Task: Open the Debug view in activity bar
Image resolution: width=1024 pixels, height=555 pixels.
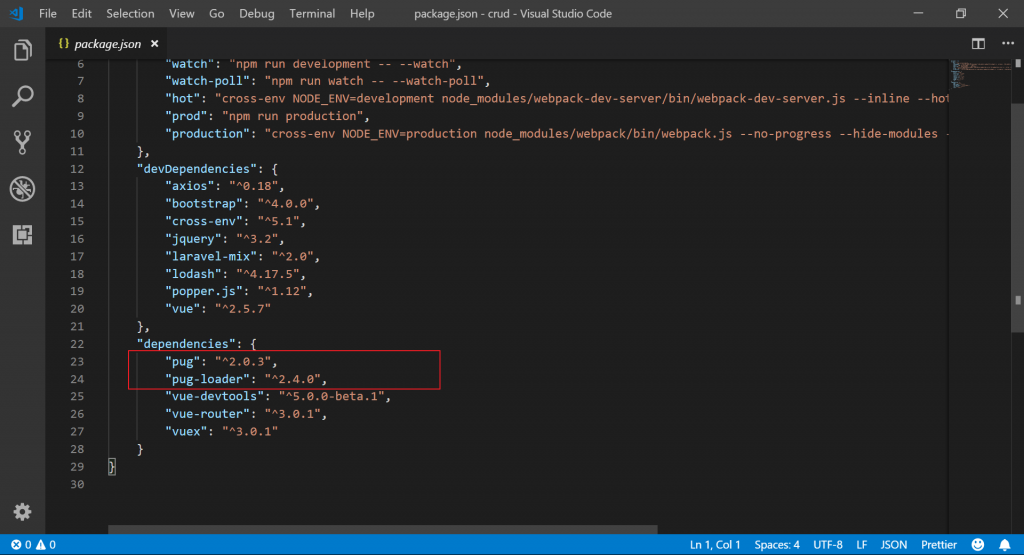Action: pyautogui.click(x=22, y=189)
